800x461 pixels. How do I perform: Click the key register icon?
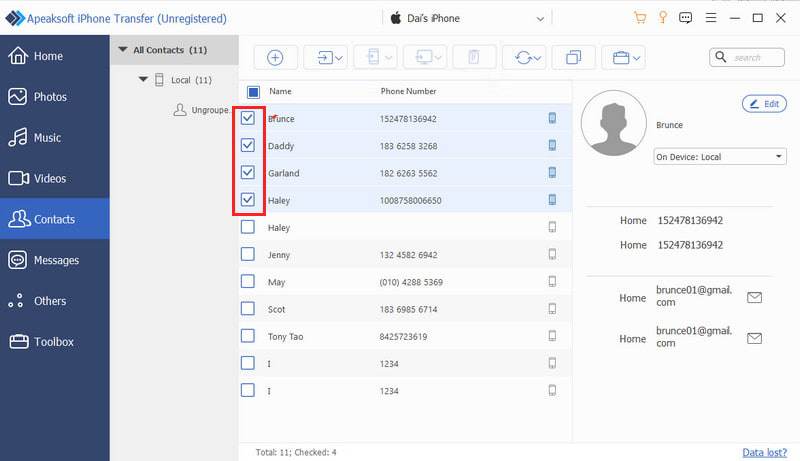[x=663, y=18]
